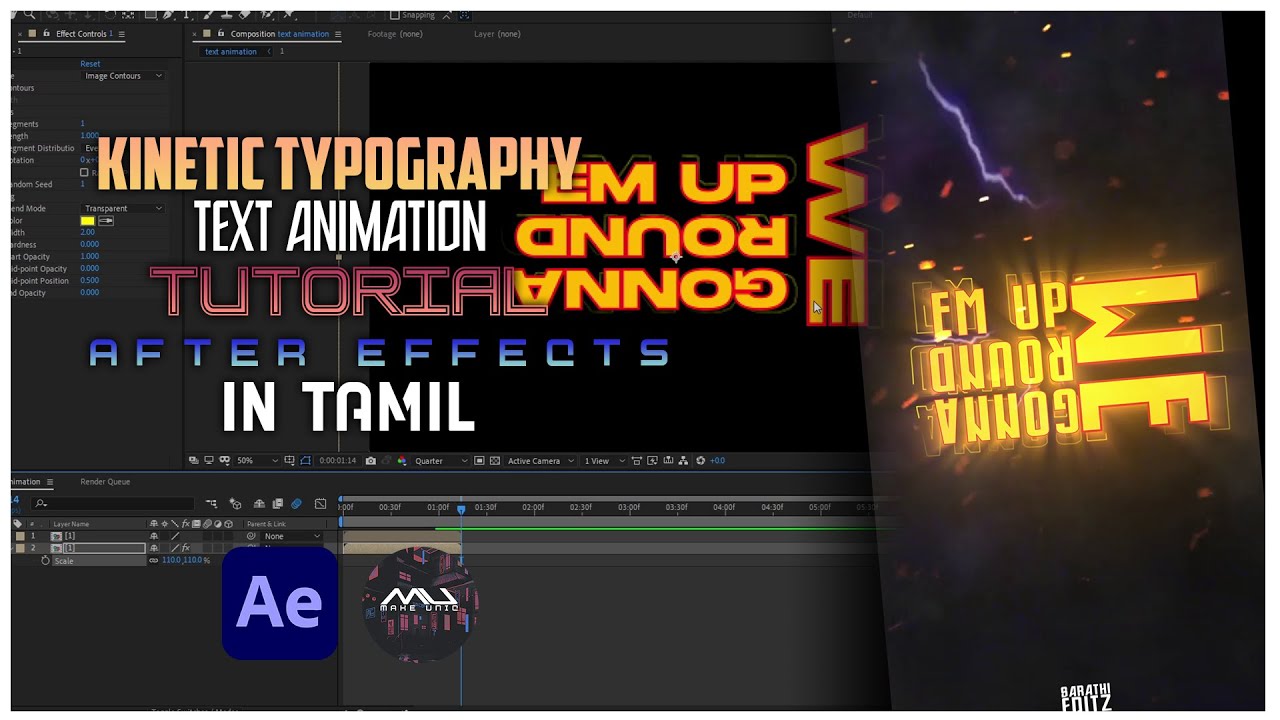Open the 1 View layout dropdown
The image size is (1280, 720).
tap(603, 460)
